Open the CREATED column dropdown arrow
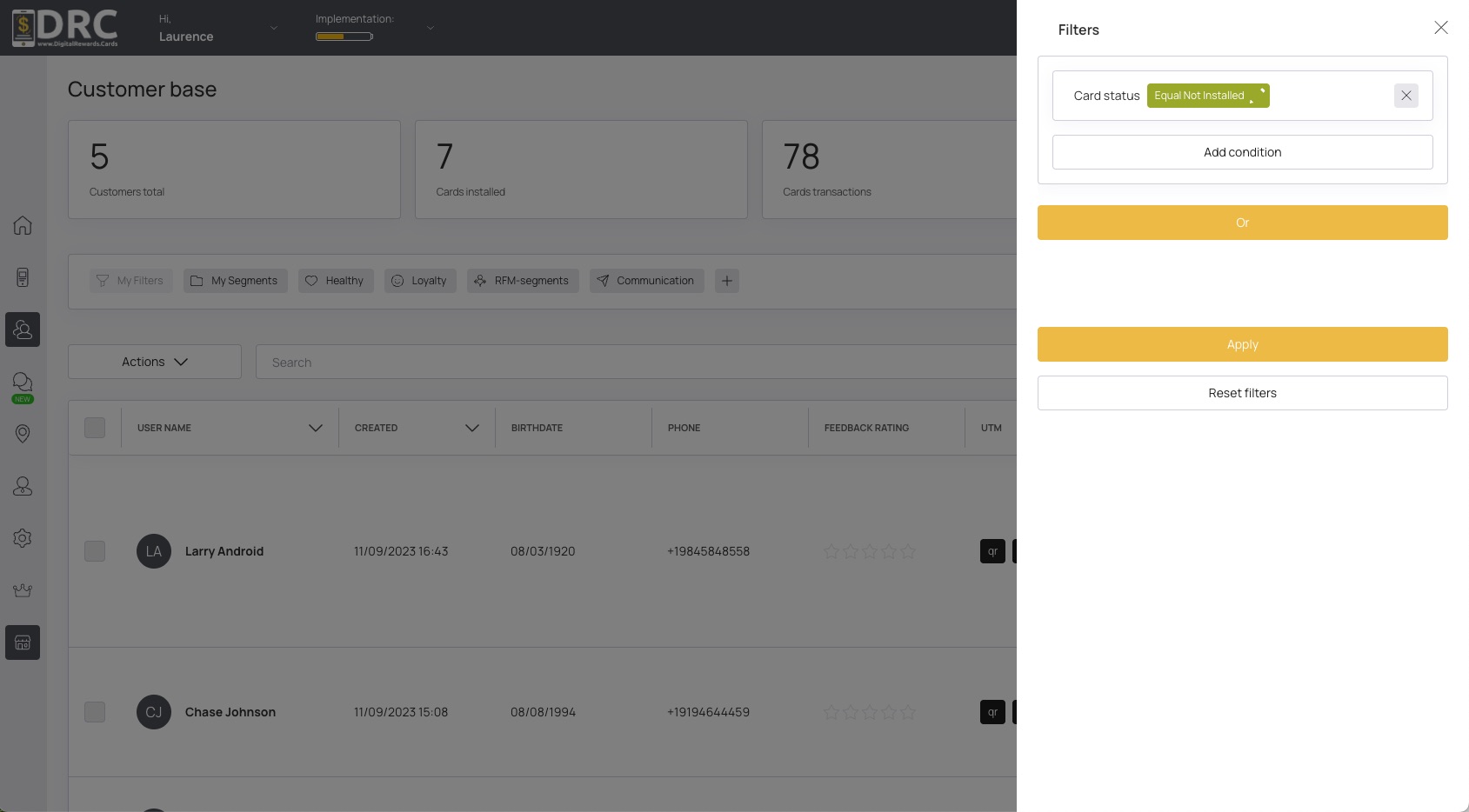This screenshot has width=1469, height=812. click(x=472, y=428)
